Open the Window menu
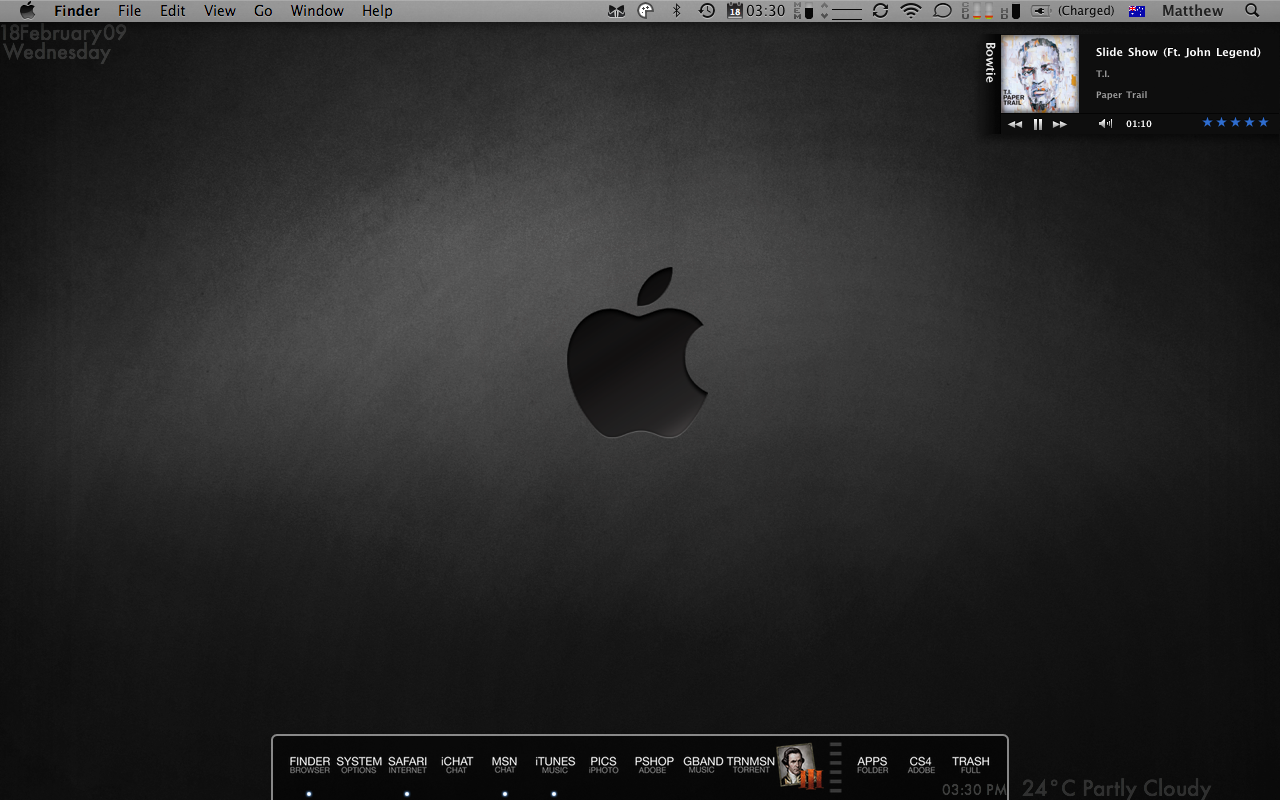 pyautogui.click(x=317, y=11)
